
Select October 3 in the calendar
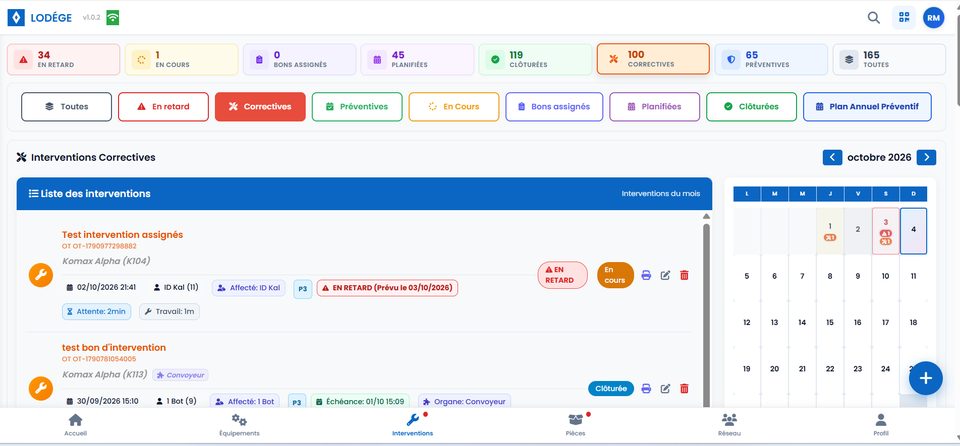(885, 231)
